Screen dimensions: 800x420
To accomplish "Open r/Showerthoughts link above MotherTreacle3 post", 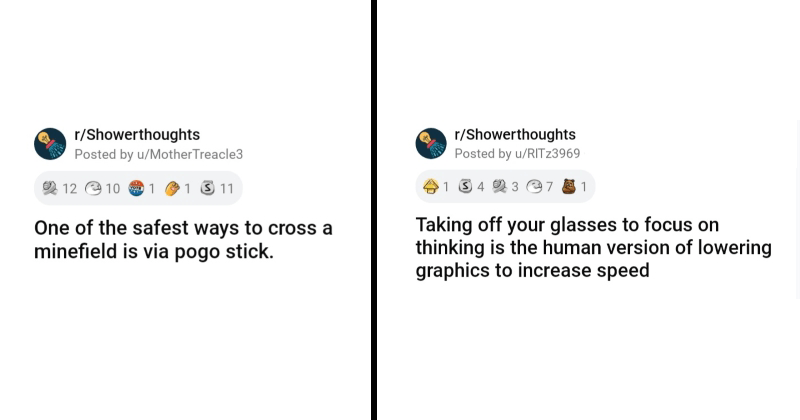I will (137, 135).
